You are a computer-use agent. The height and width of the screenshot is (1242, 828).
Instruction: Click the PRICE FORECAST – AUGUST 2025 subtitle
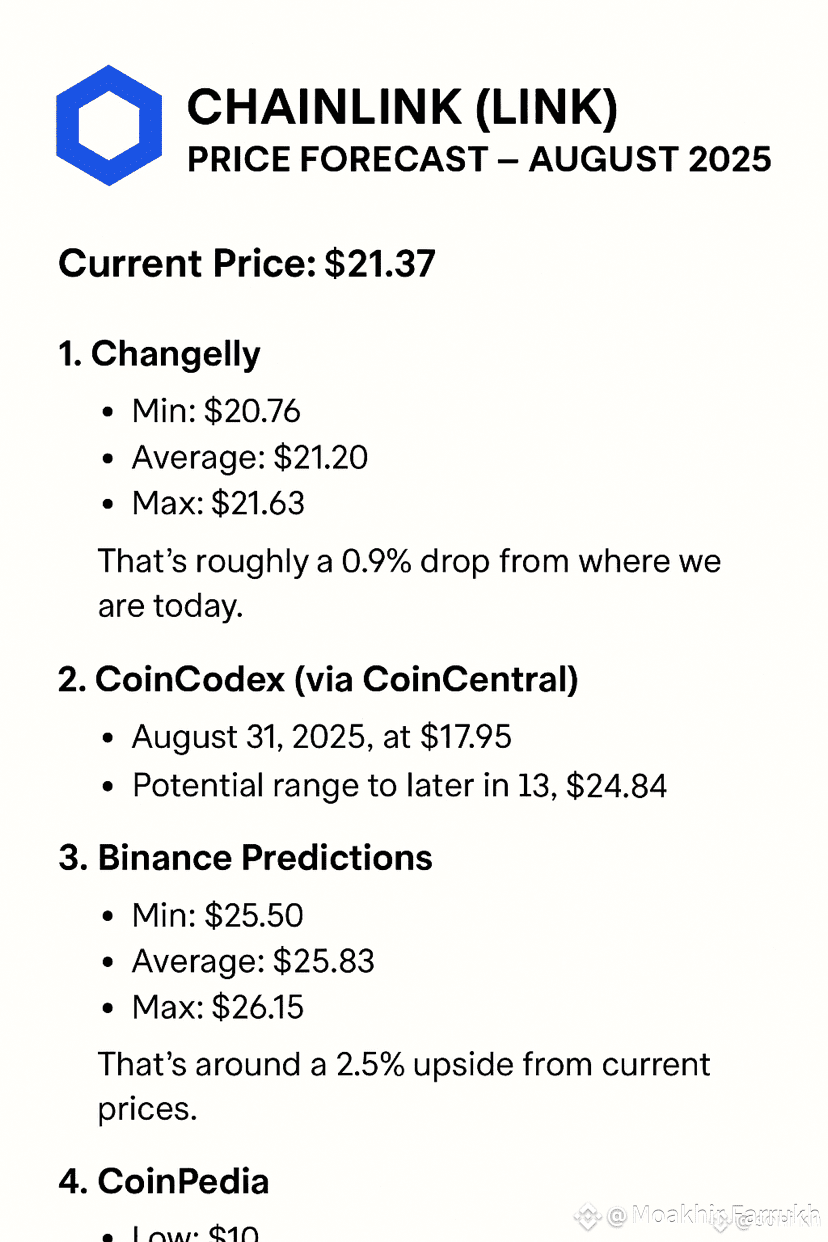479,159
